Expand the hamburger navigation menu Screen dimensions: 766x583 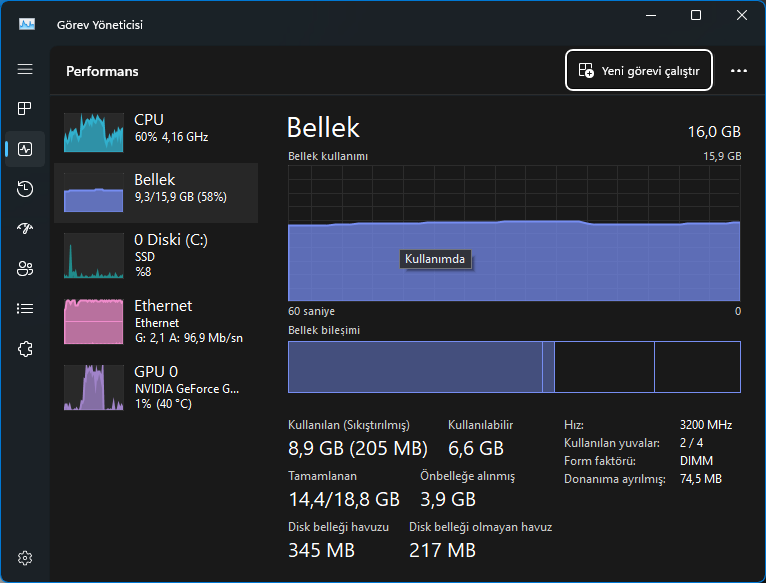pos(25,69)
